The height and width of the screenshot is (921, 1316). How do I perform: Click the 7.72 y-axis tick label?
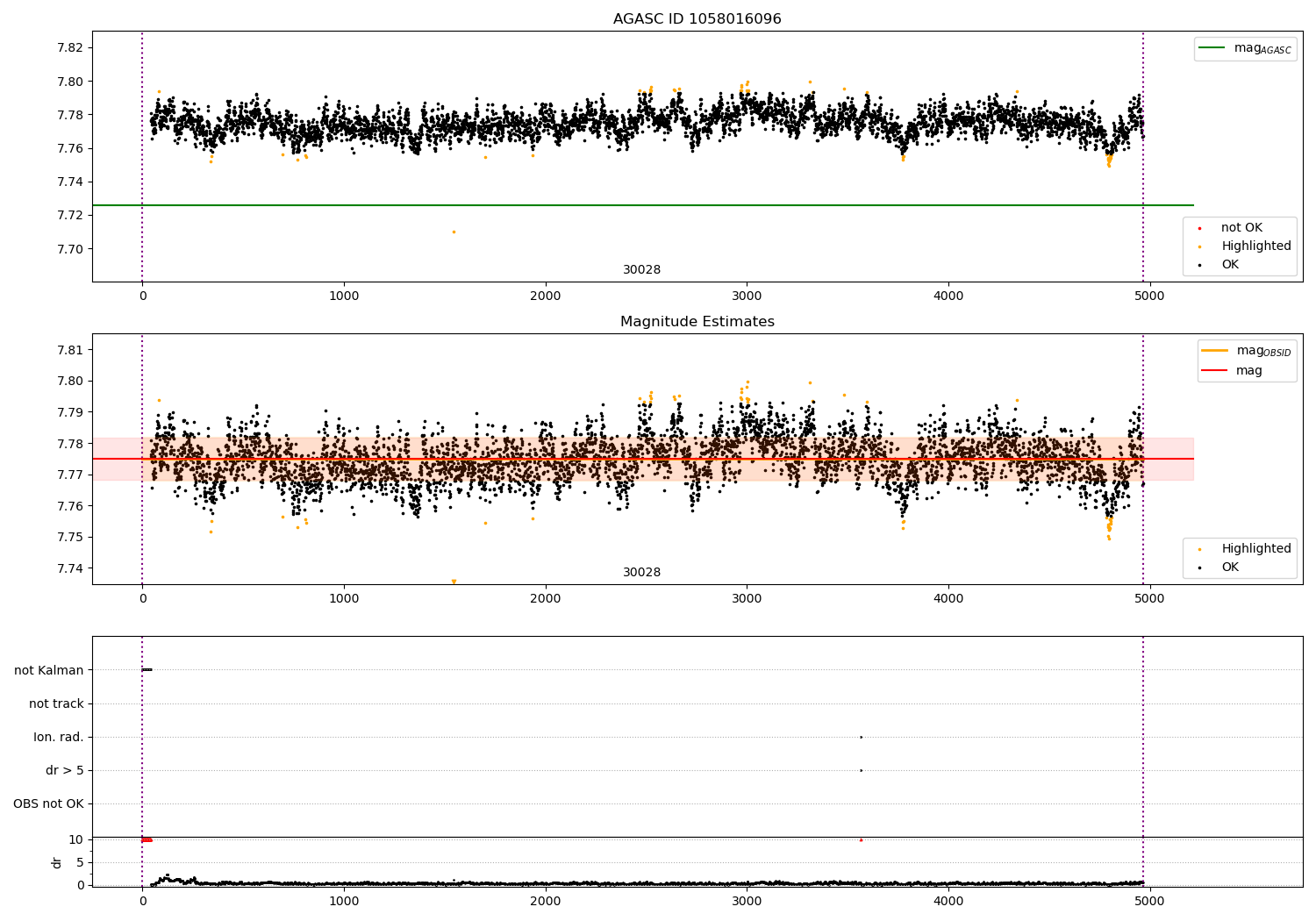[70, 216]
